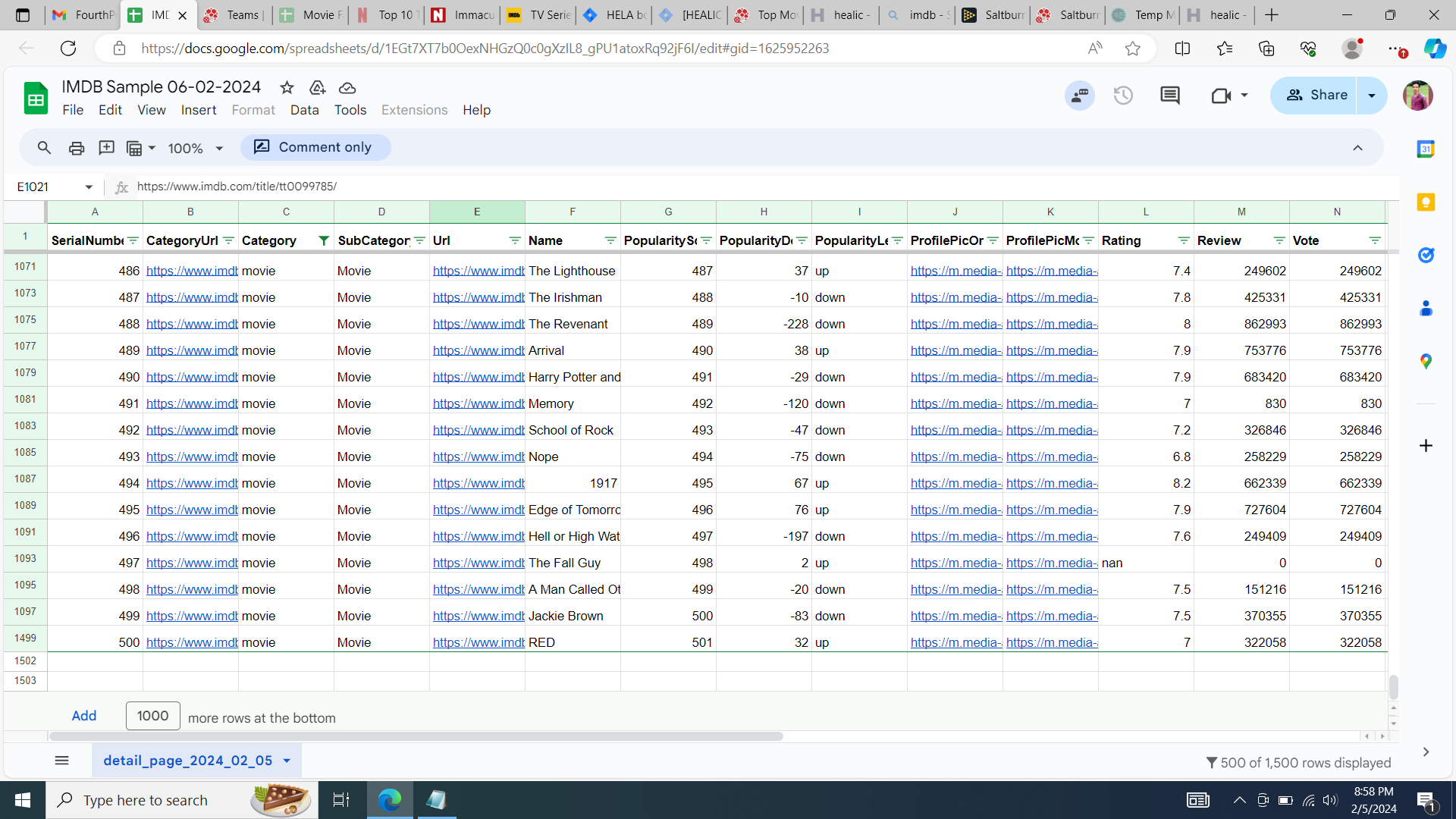Open browser split screen icon
The height and width of the screenshot is (819, 1456).
pos(1182,49)
